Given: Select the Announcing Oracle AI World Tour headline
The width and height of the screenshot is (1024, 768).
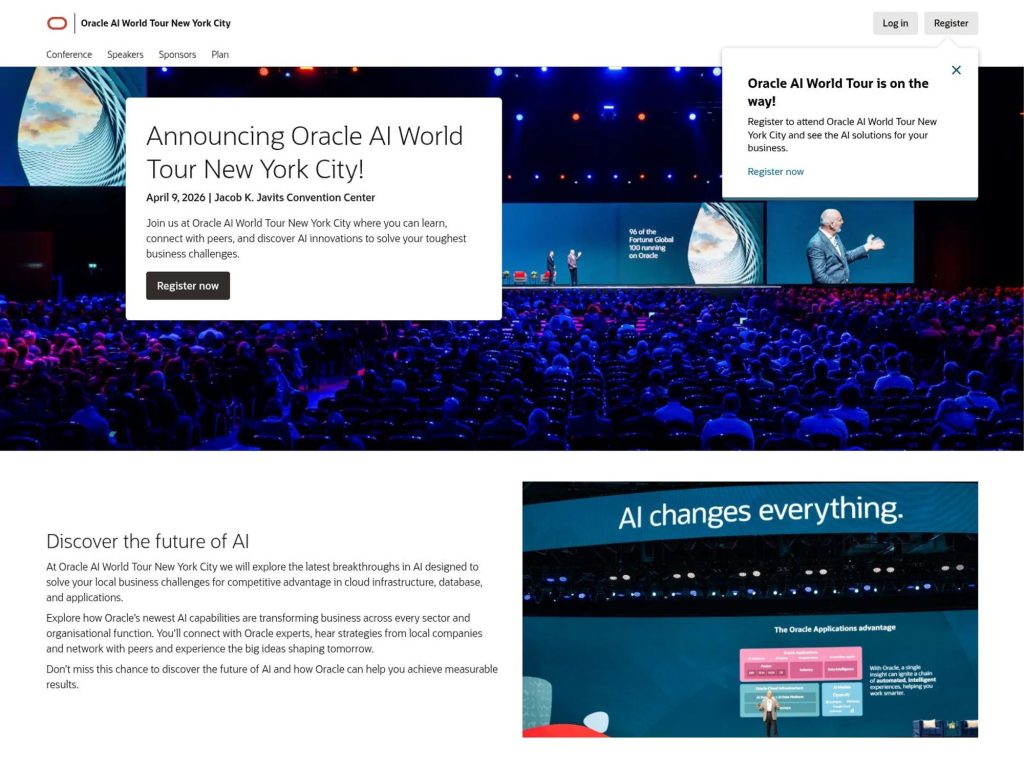Looking at the screenshot, I should click(305, 152).
